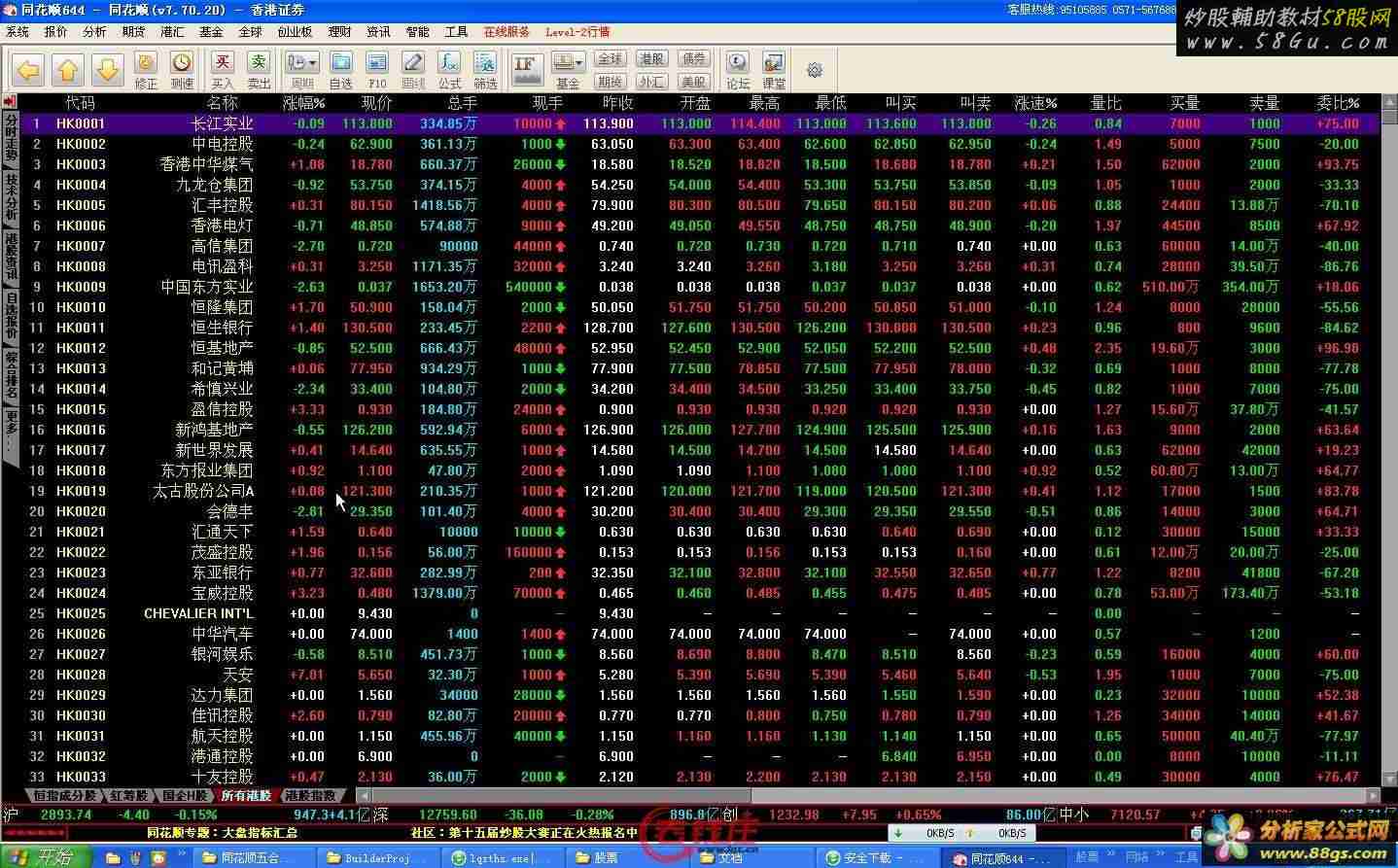Open the 创业板 menu
This screenshot has height=868, width=1398.
point(295,32)
